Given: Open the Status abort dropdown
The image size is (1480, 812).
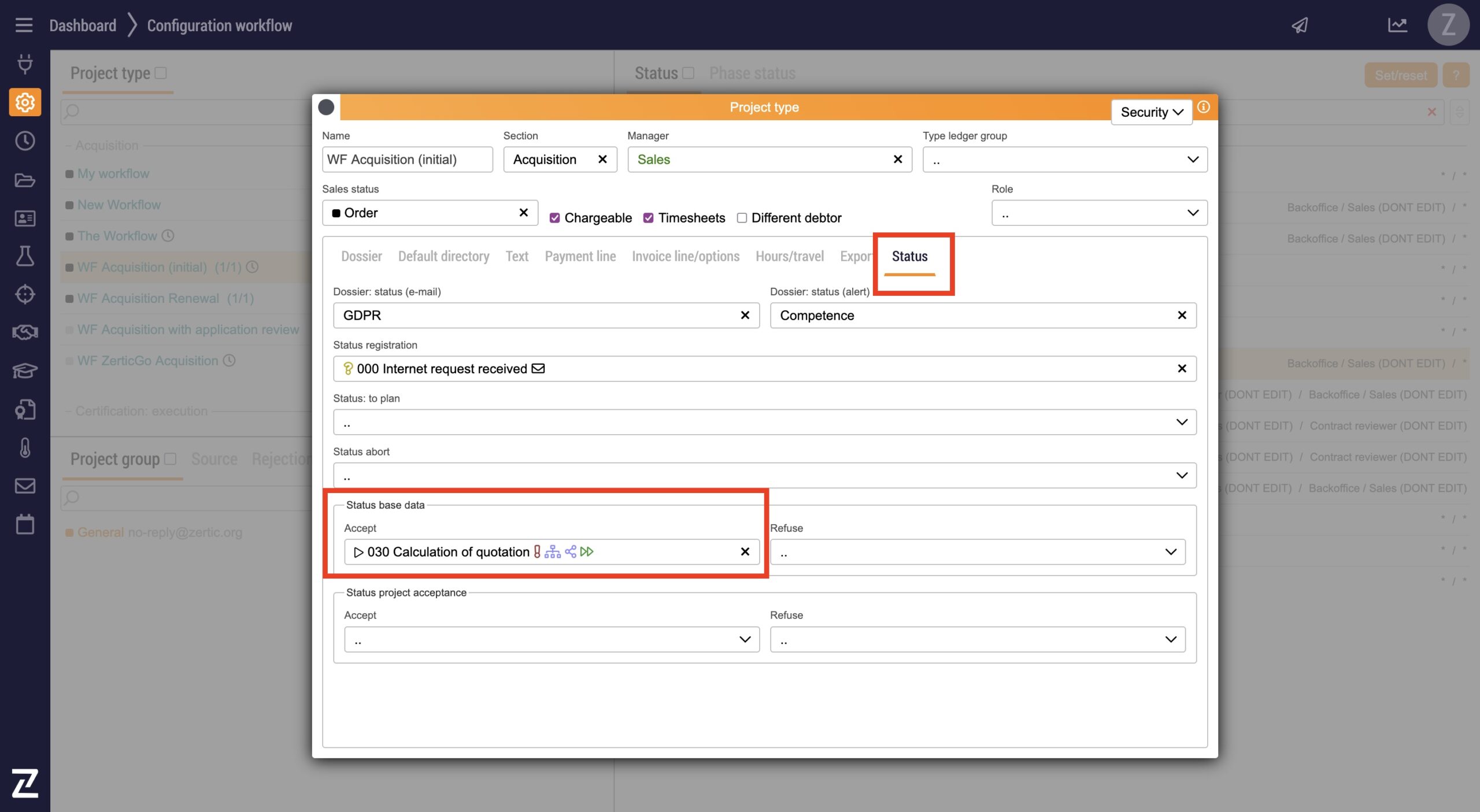Looking at the screenshot, I should point(764,476).
